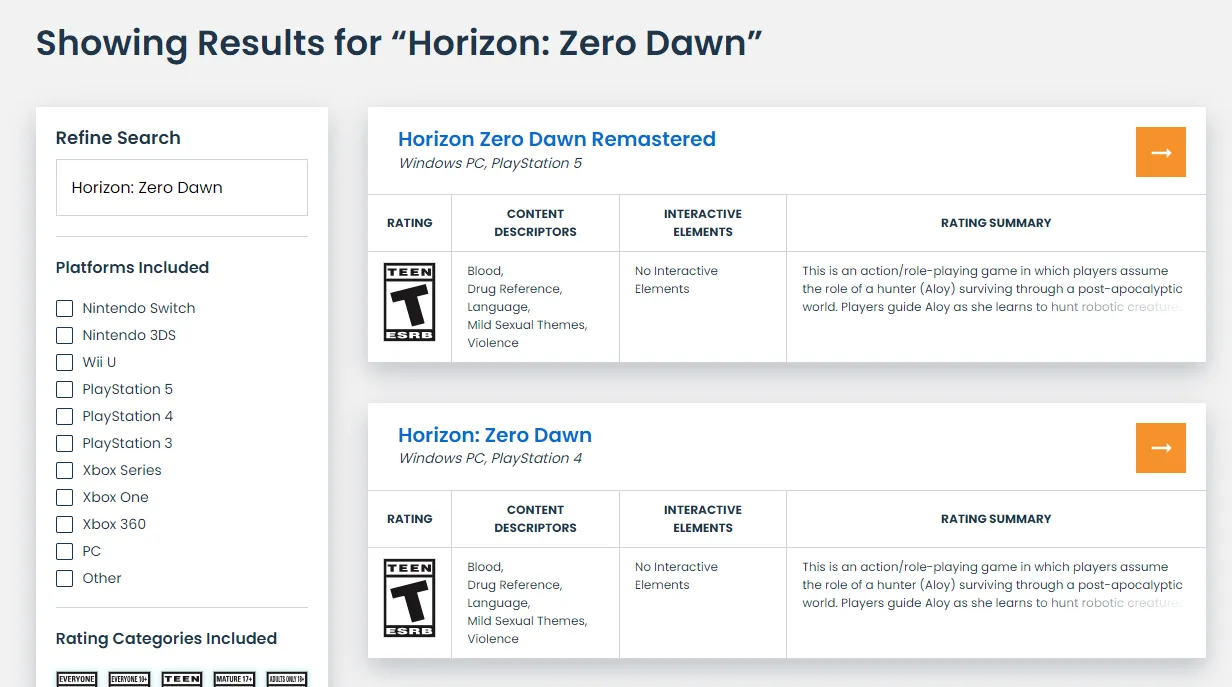Check the PC platform checkbox

(64, 551)
